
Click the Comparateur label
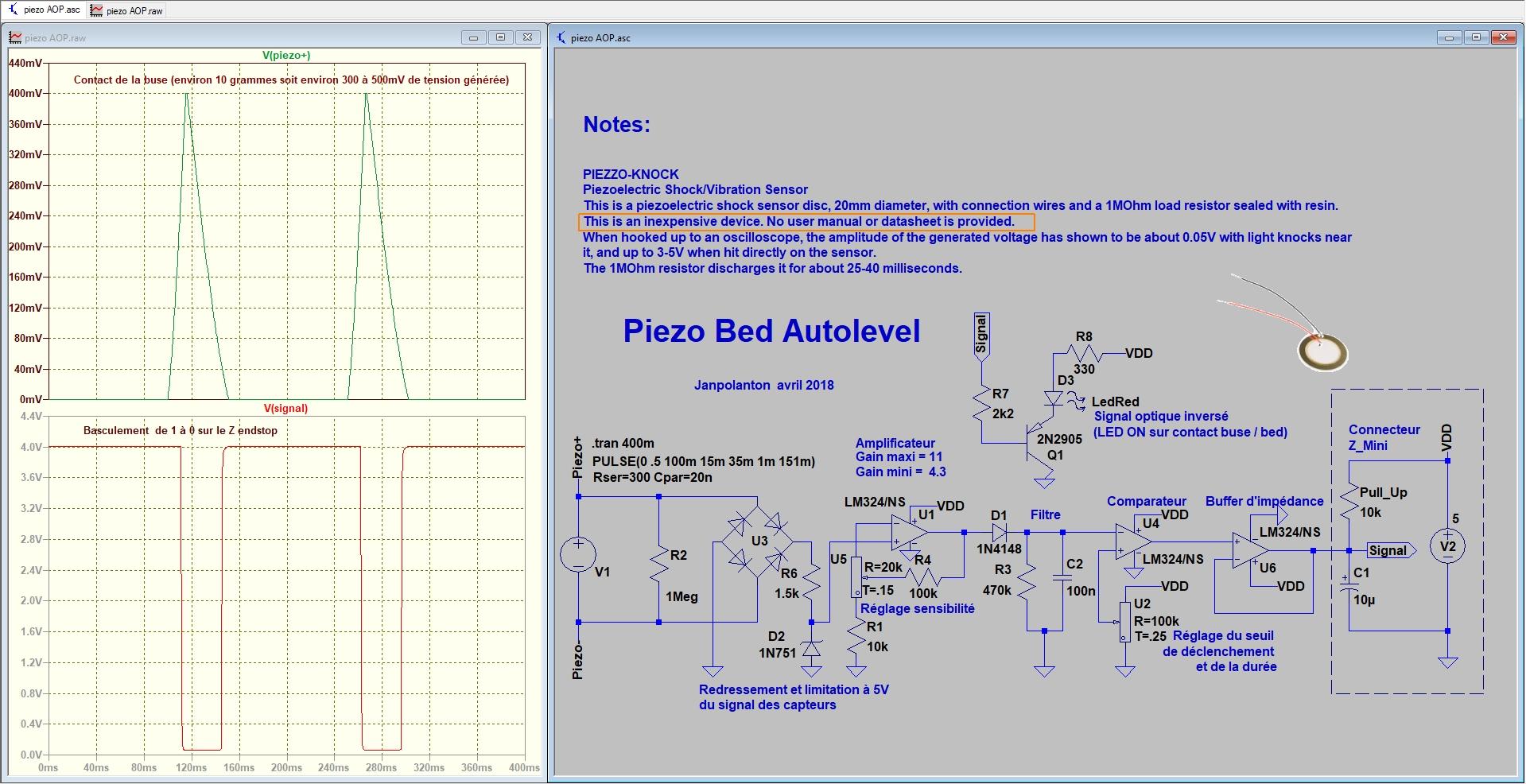(1146, 501)
